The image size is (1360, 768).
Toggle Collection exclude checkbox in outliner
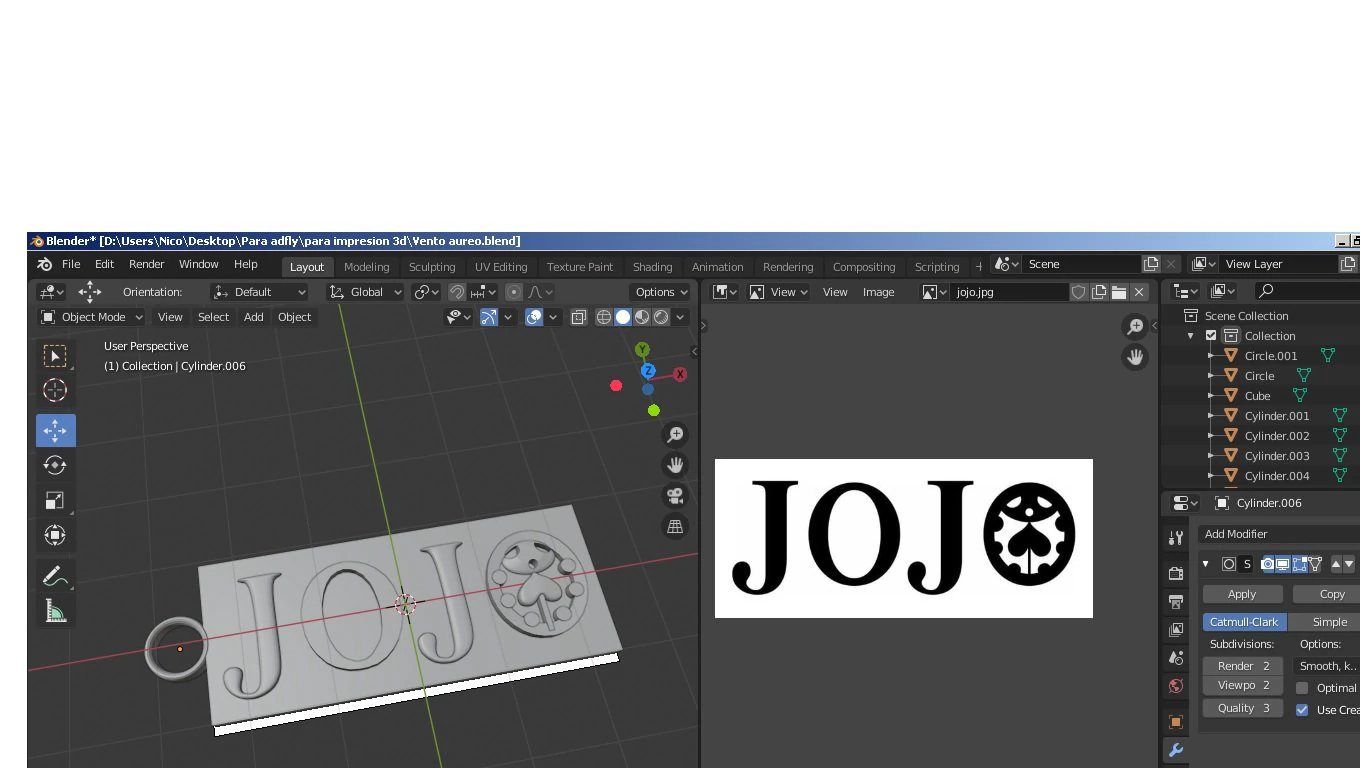click(x=1211, y=336)
